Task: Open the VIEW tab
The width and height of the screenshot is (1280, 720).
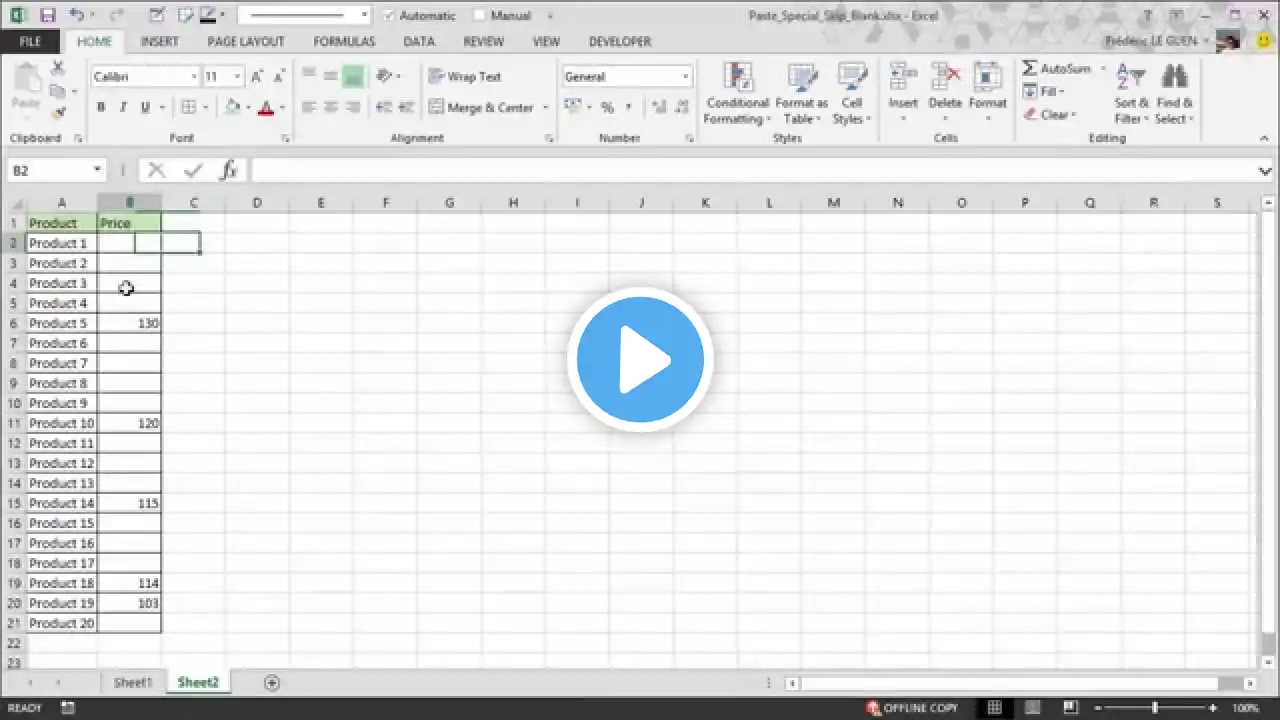Action: coord(546,42)
